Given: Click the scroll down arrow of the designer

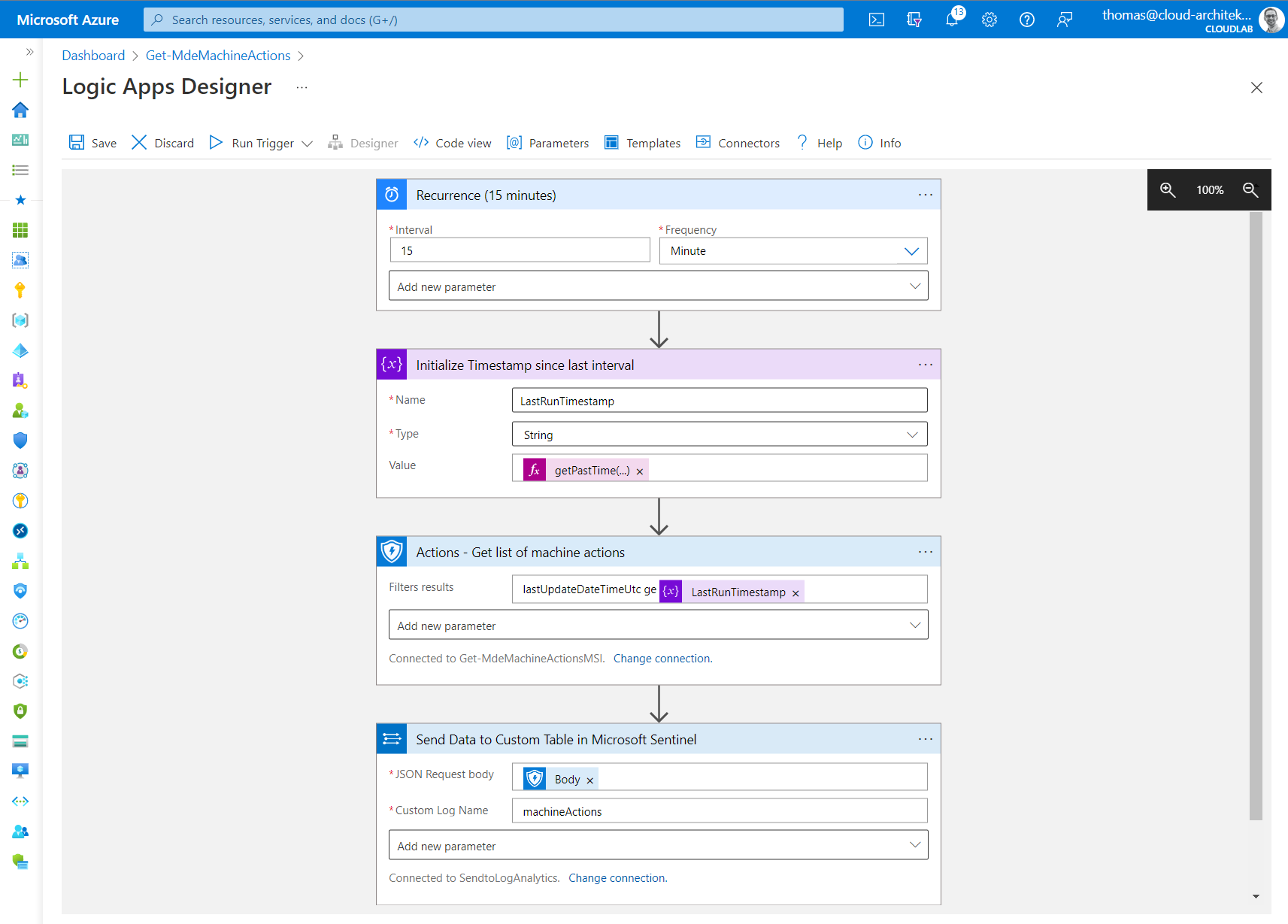Looking at the screenshot, I should tap(1256, 896).
